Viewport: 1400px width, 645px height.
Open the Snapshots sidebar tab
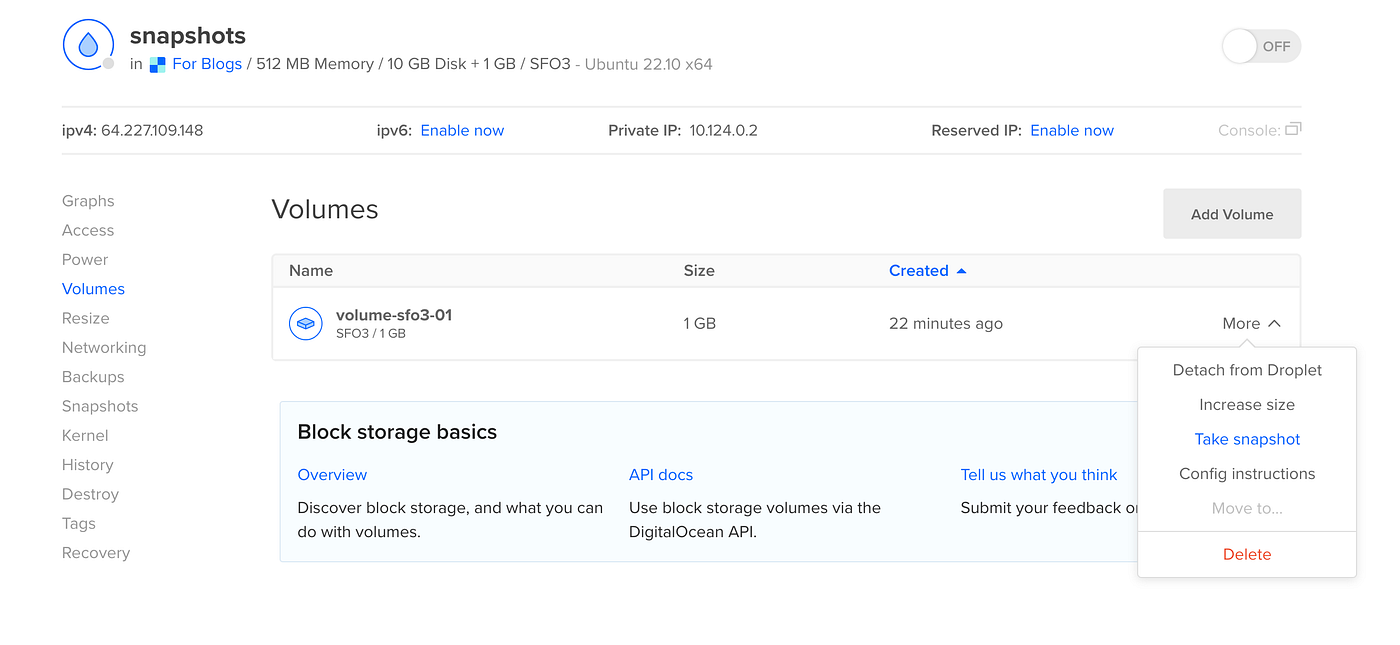[x=100, y=406]
